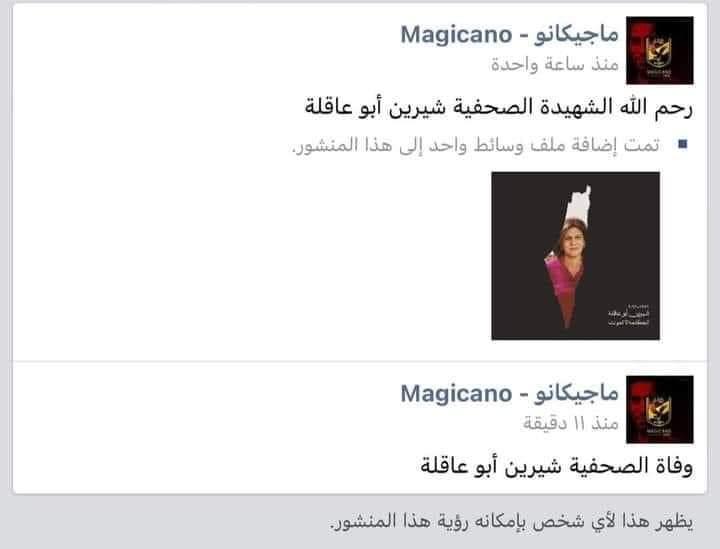Click the divider line between the two edit entries

point(360,361)
